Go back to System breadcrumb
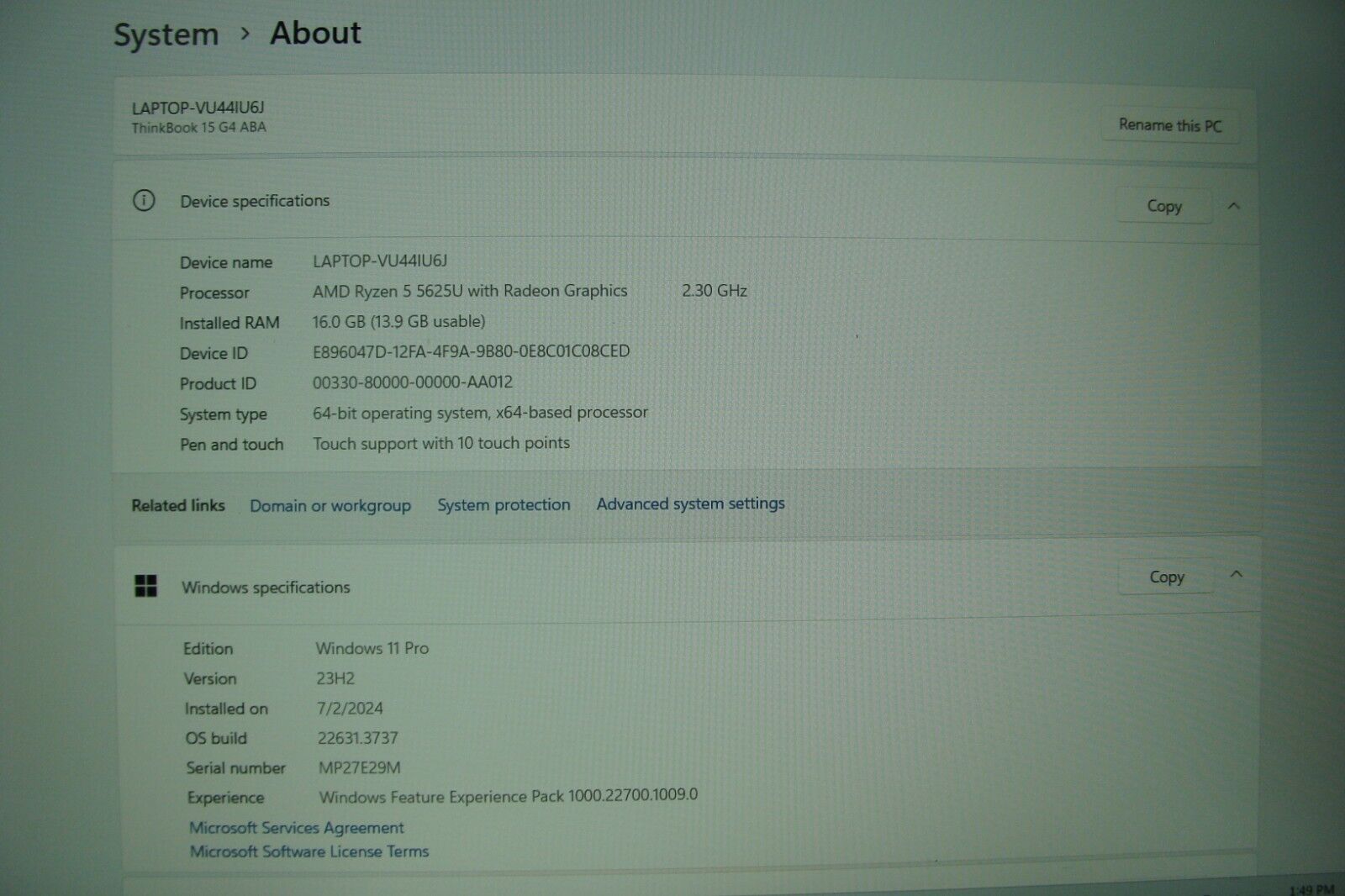The width and height of the screenshot is (1345, 896). tap(166, 35)
